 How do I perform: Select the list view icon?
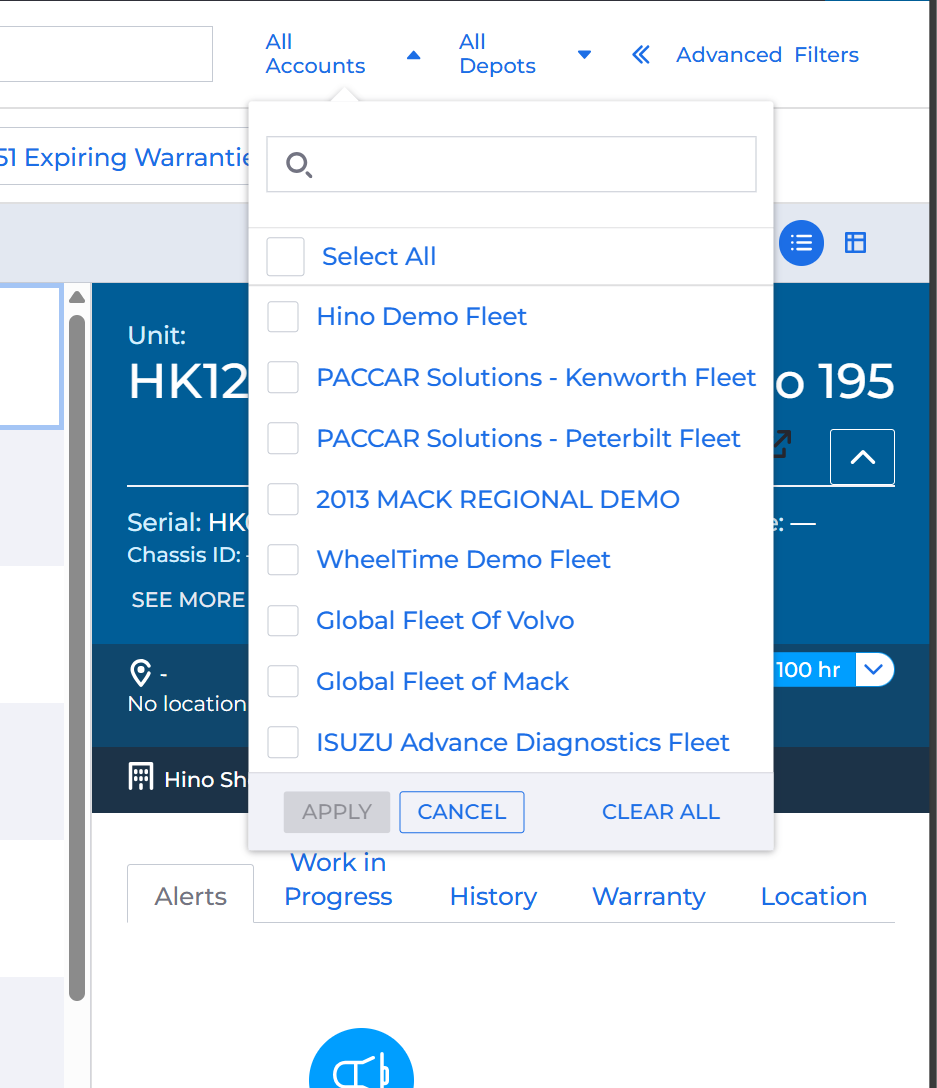pyautogui.click(x=801, y=243)
